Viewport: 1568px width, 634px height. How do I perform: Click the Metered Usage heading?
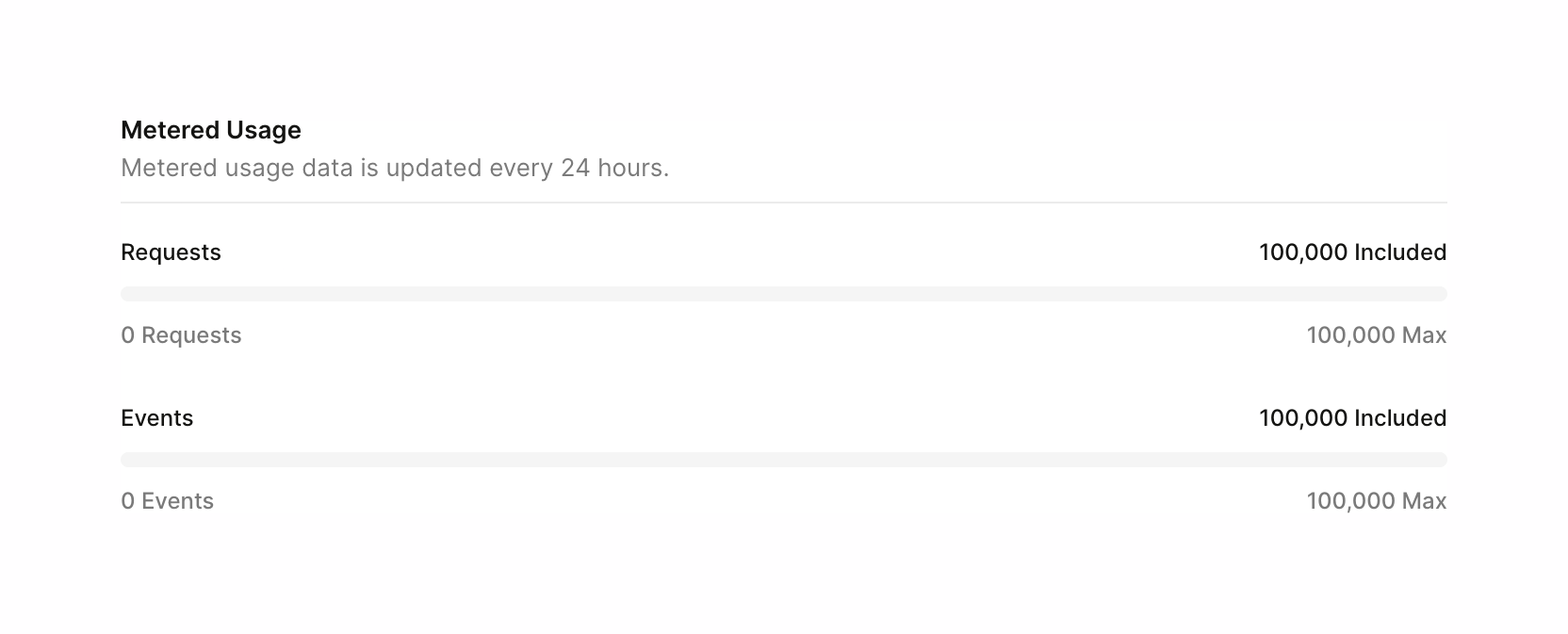point(210,130)
